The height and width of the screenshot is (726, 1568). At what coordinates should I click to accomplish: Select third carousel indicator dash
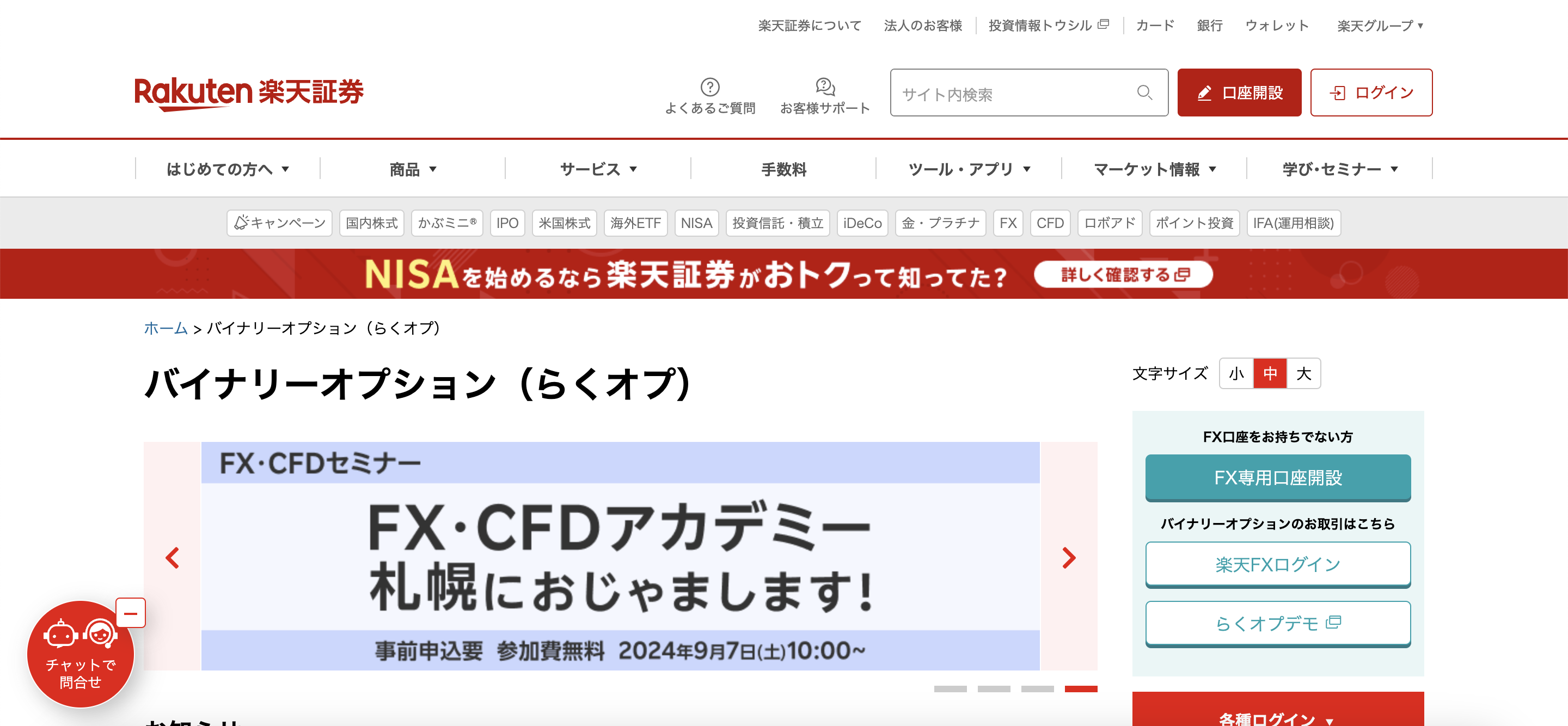click(1037, 689)
